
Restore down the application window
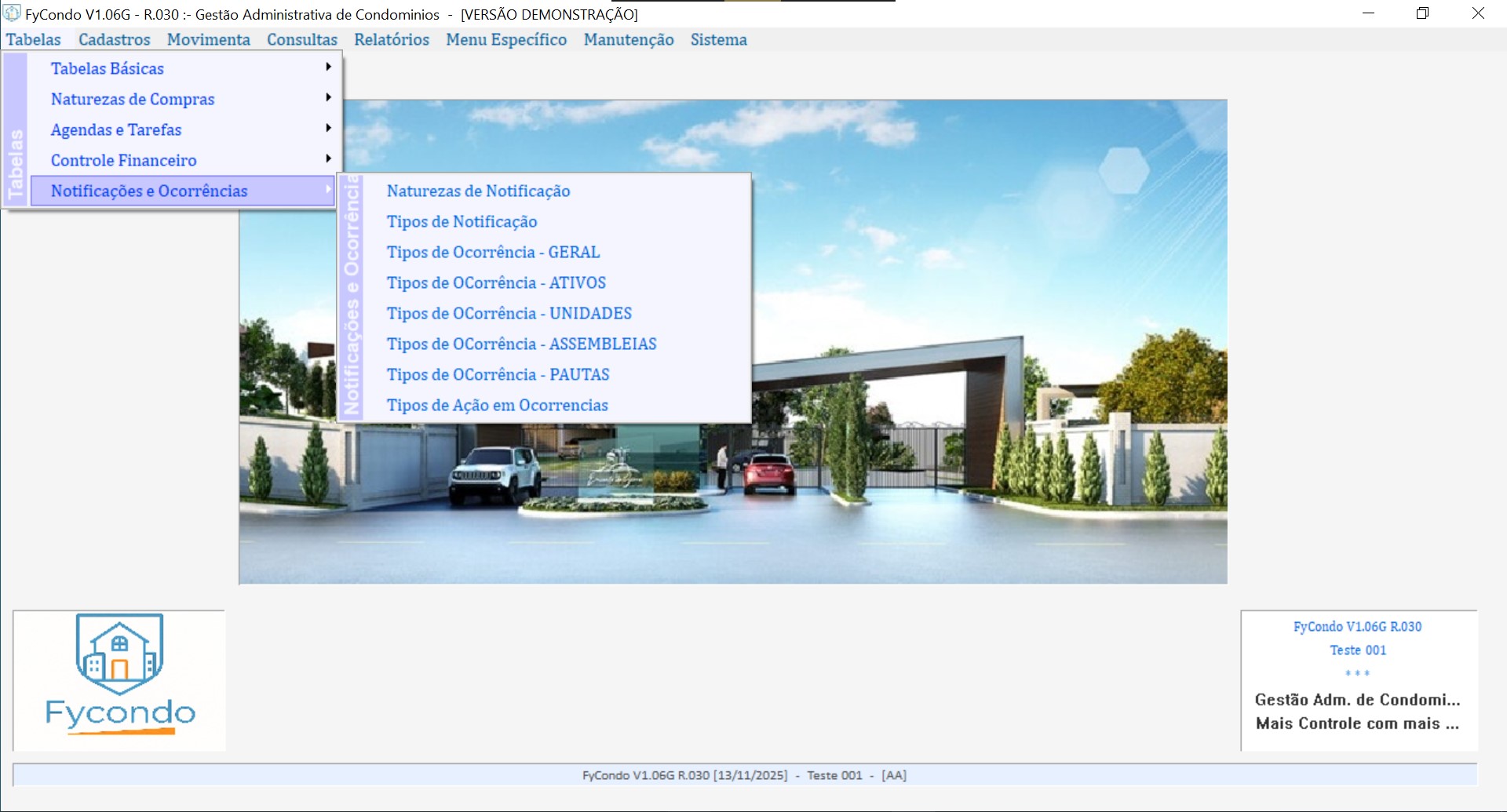point(1422,13)
